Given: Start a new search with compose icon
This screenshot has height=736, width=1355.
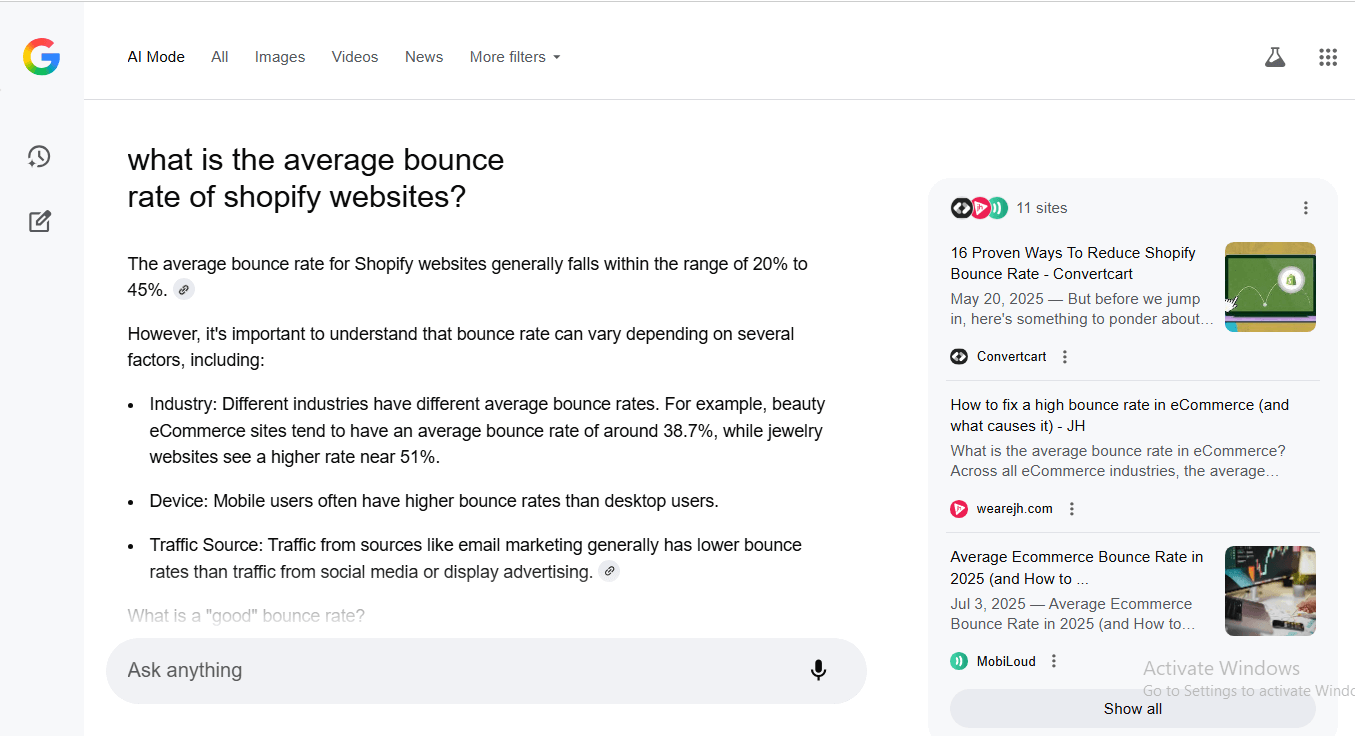Looking at the screenshot, I should point(39,221).
